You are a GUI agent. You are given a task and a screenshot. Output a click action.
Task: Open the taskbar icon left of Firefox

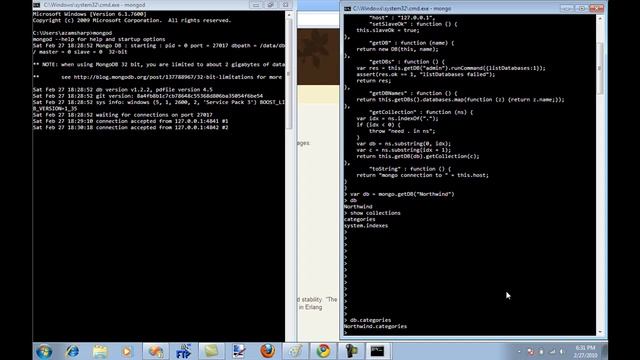pos(239,351)
